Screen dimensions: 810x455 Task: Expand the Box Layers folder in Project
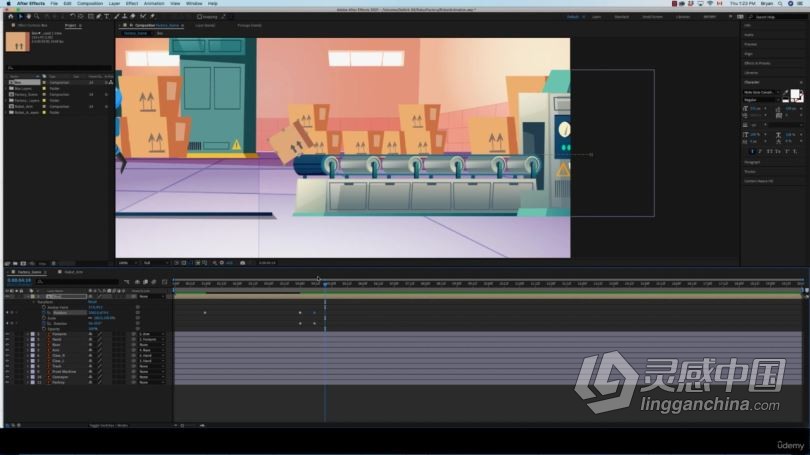pyautogui.click(x=7, y=88)
